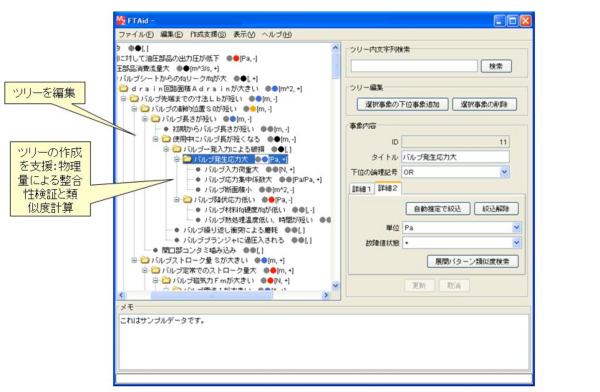Click black status dot on 使用中にバルブ長が短くなる row
600x392 pixels.
pyautogui.click(x=277, y=139)
